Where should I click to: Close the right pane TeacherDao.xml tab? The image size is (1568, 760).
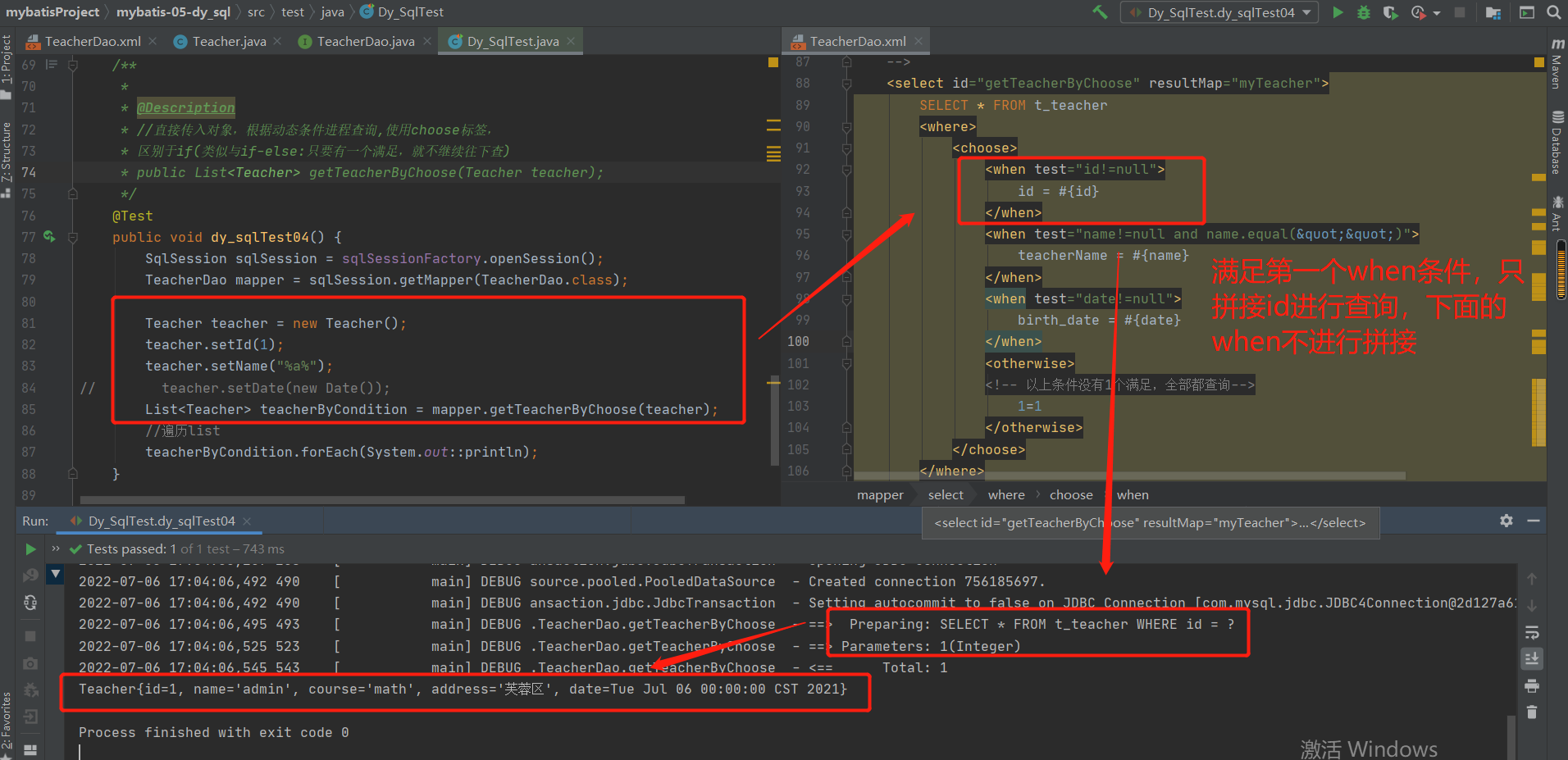[918, 41]
